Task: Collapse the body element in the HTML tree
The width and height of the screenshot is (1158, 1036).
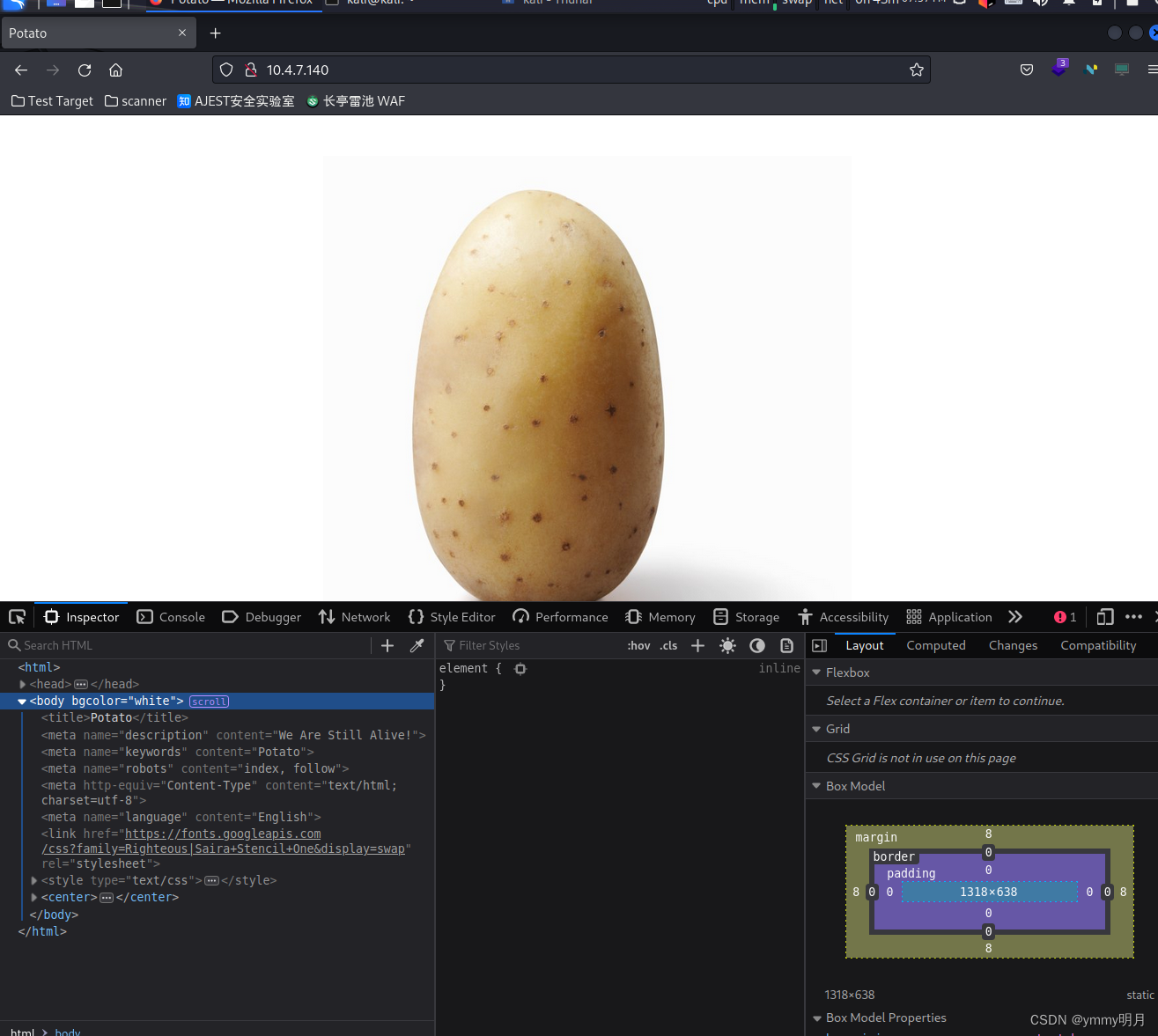Action: pyautogui.click(x=21, y=701)
